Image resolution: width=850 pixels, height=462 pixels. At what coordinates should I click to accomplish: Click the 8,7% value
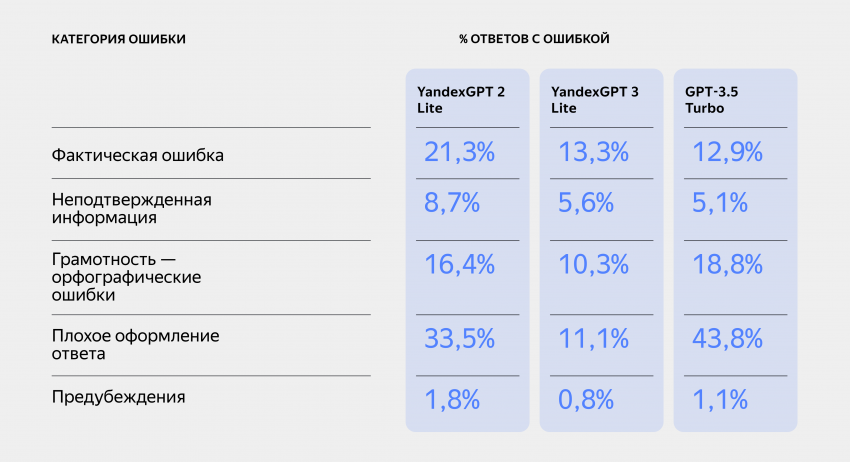pyautogui.click(x=452, y=204)
